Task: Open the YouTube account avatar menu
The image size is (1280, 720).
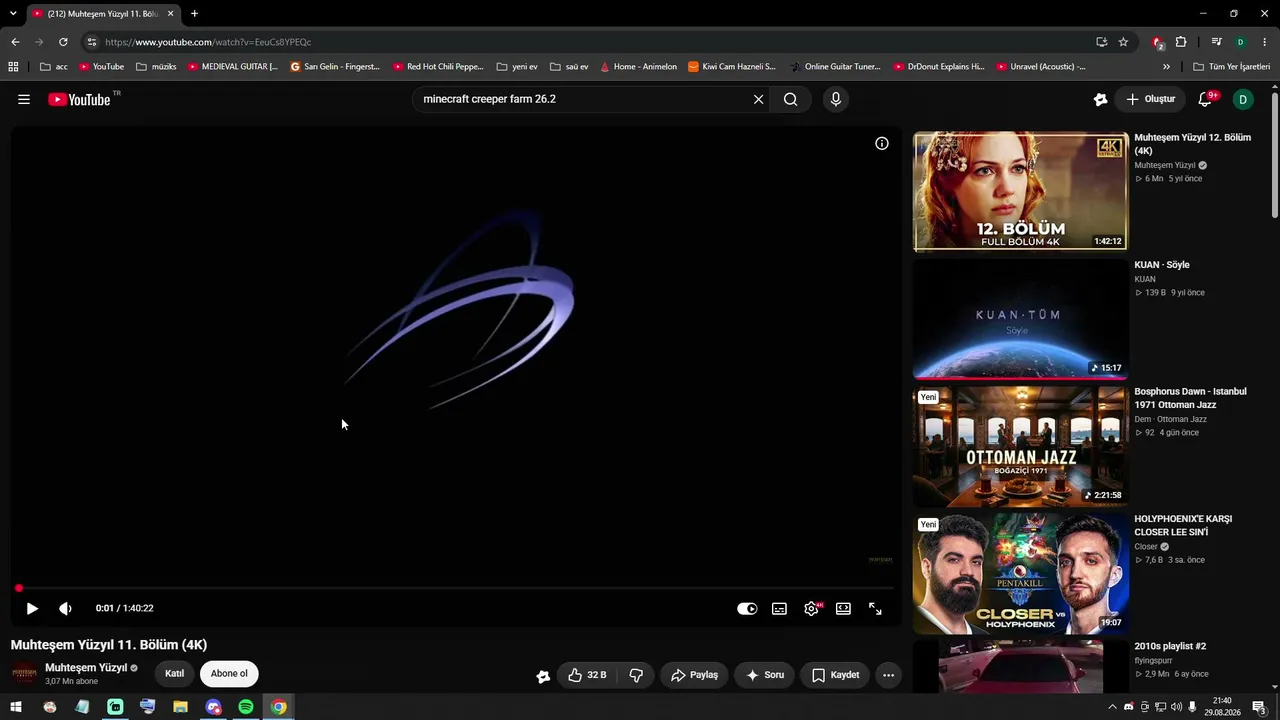Action: [1243, 99]
